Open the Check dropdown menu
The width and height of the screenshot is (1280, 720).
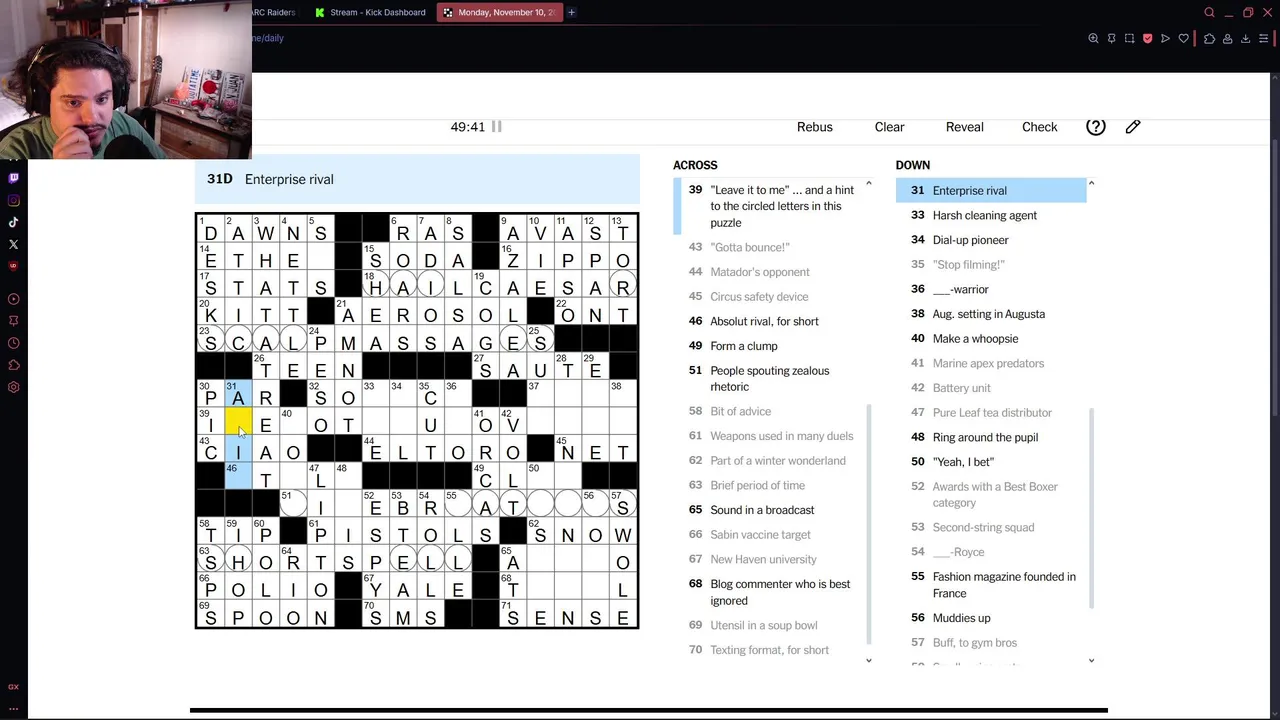point(1040,127)
